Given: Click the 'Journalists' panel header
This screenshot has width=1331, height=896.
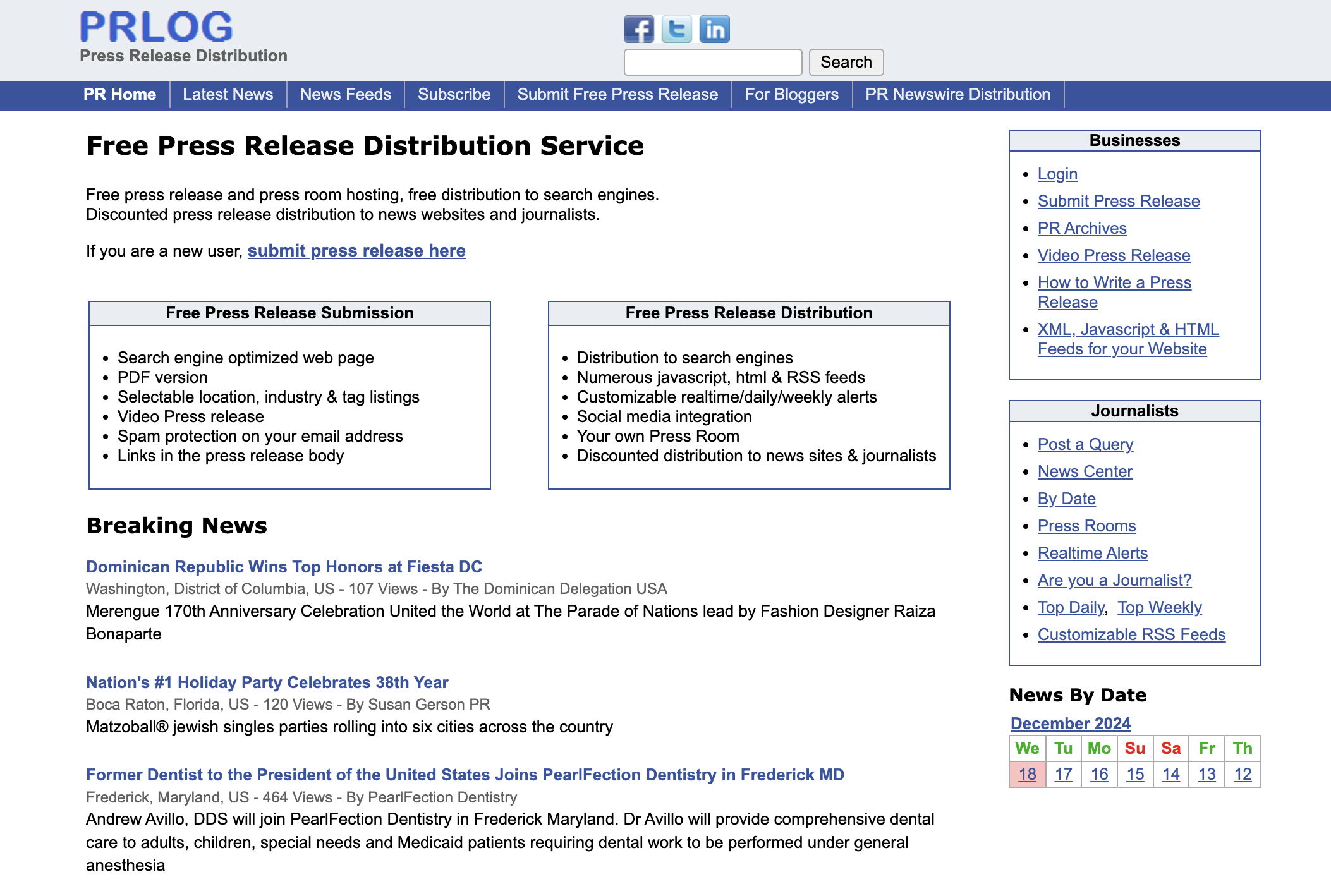Looking at the screenshot, I should 1134,411.
